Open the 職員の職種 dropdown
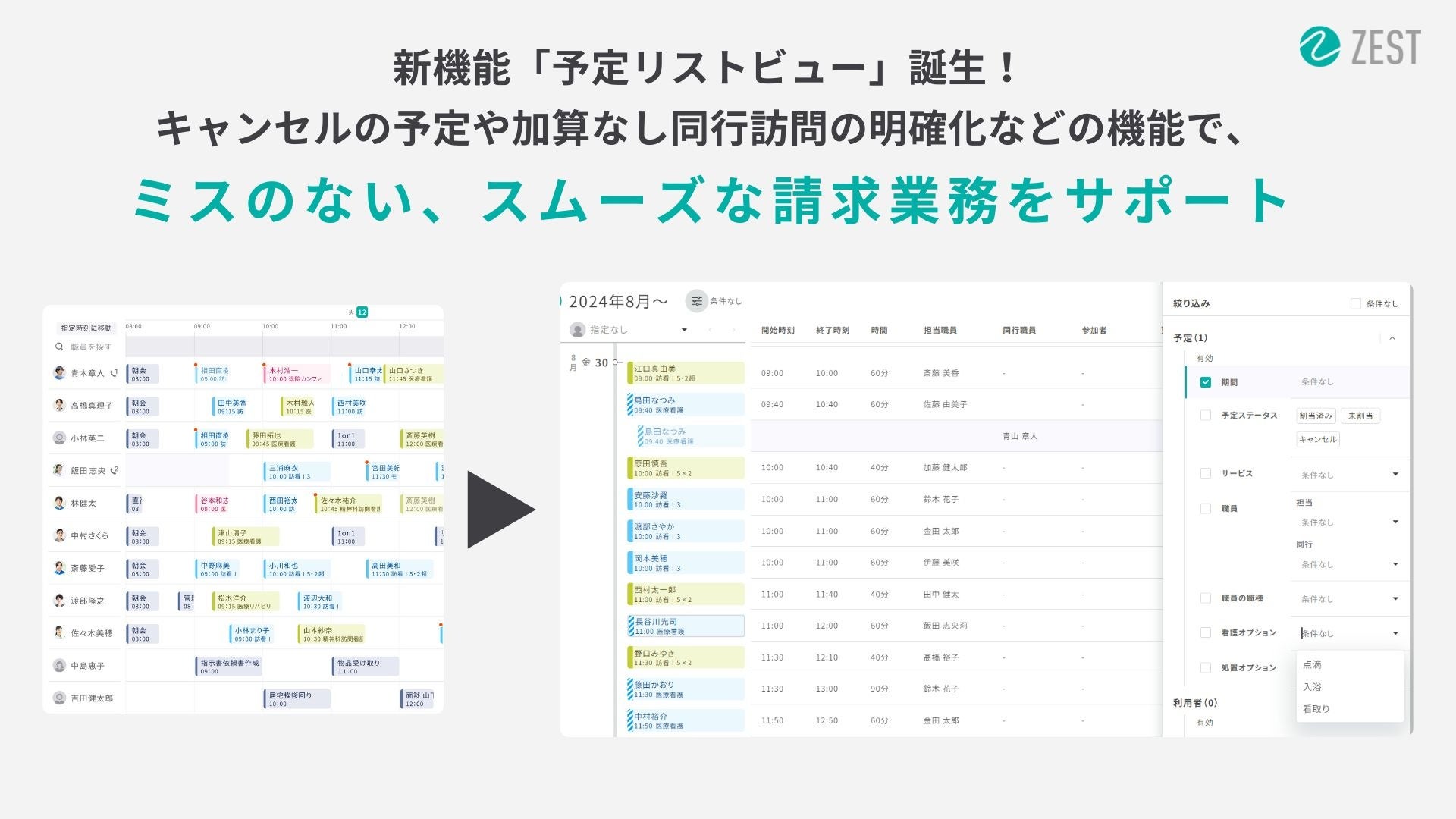Viewport: 1456px width, 819px height. tap(1395, 599)
